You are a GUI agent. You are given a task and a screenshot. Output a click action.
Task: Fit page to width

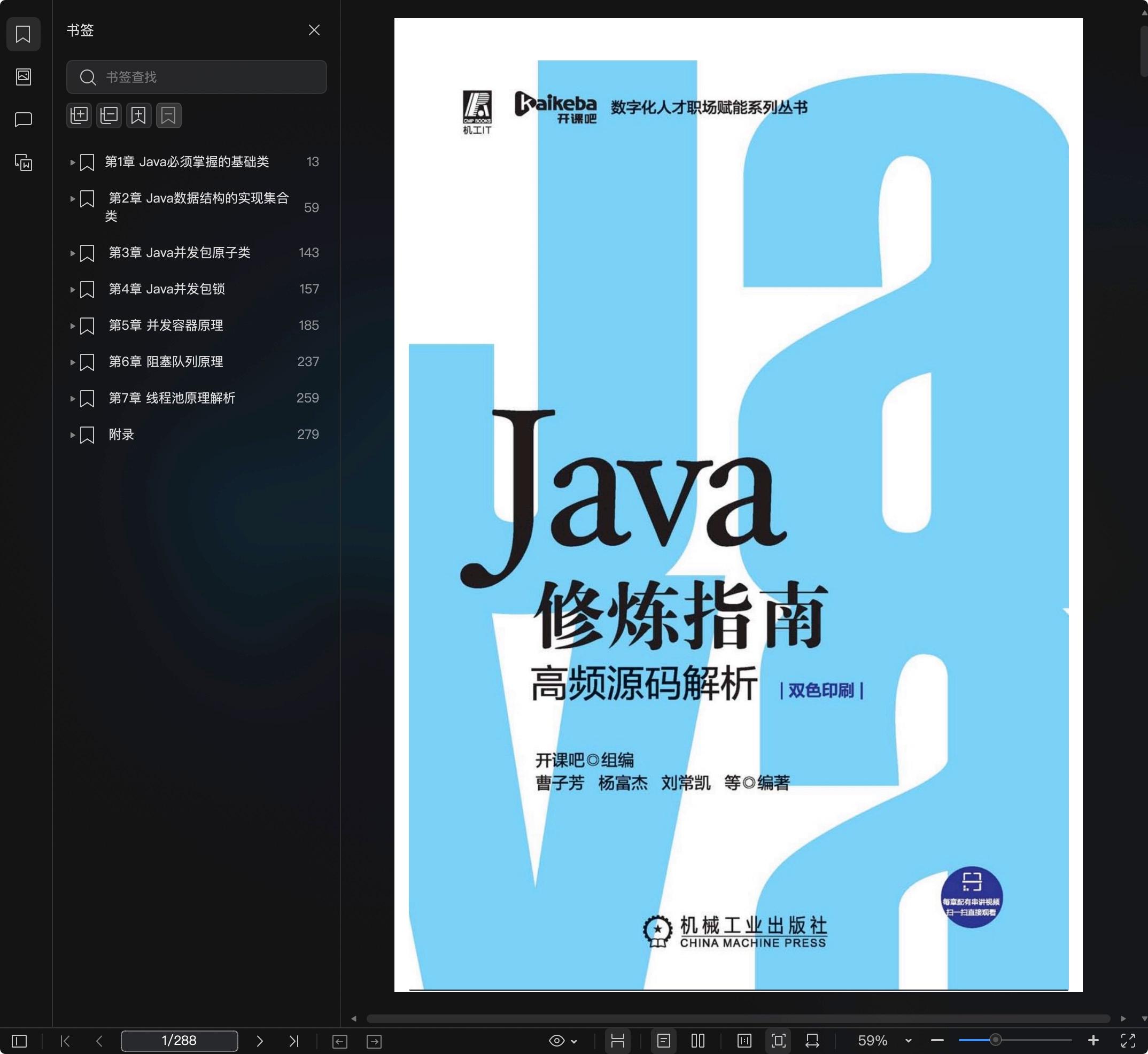pyautogui.click(x=813, y=1041)
